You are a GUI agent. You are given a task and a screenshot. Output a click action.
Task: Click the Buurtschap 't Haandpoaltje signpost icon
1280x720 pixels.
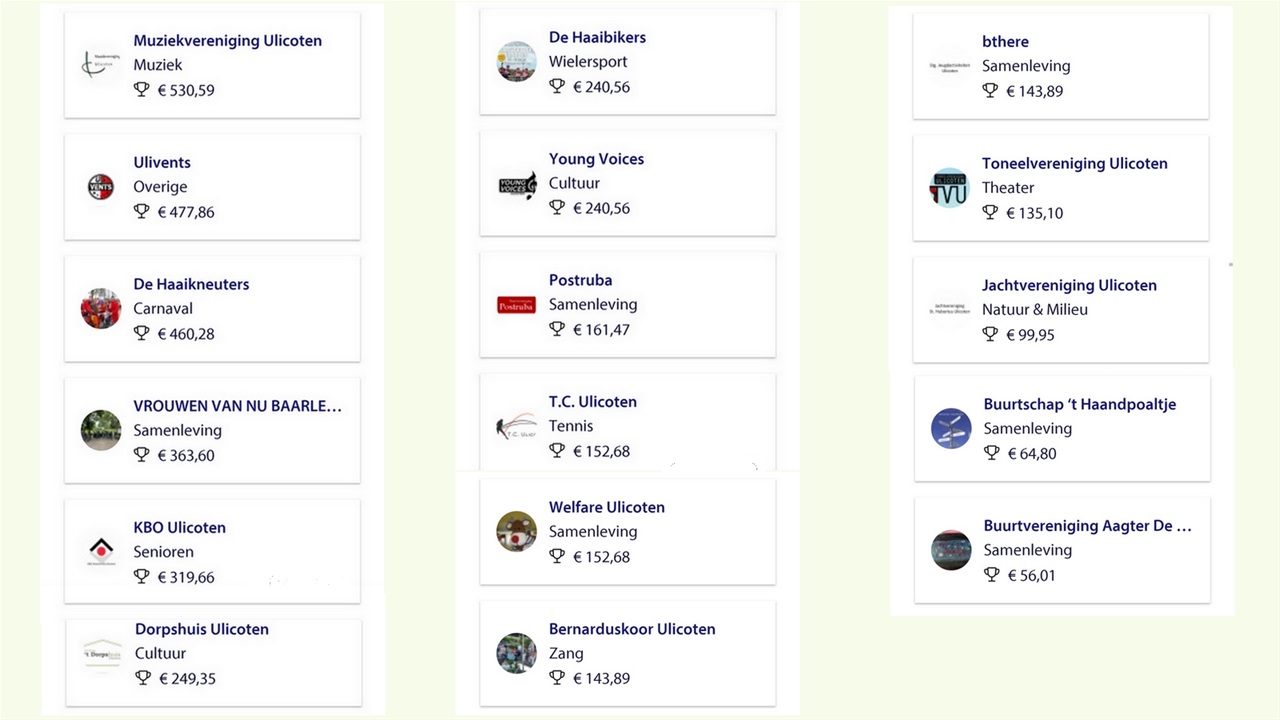click(x=951, y=428)
